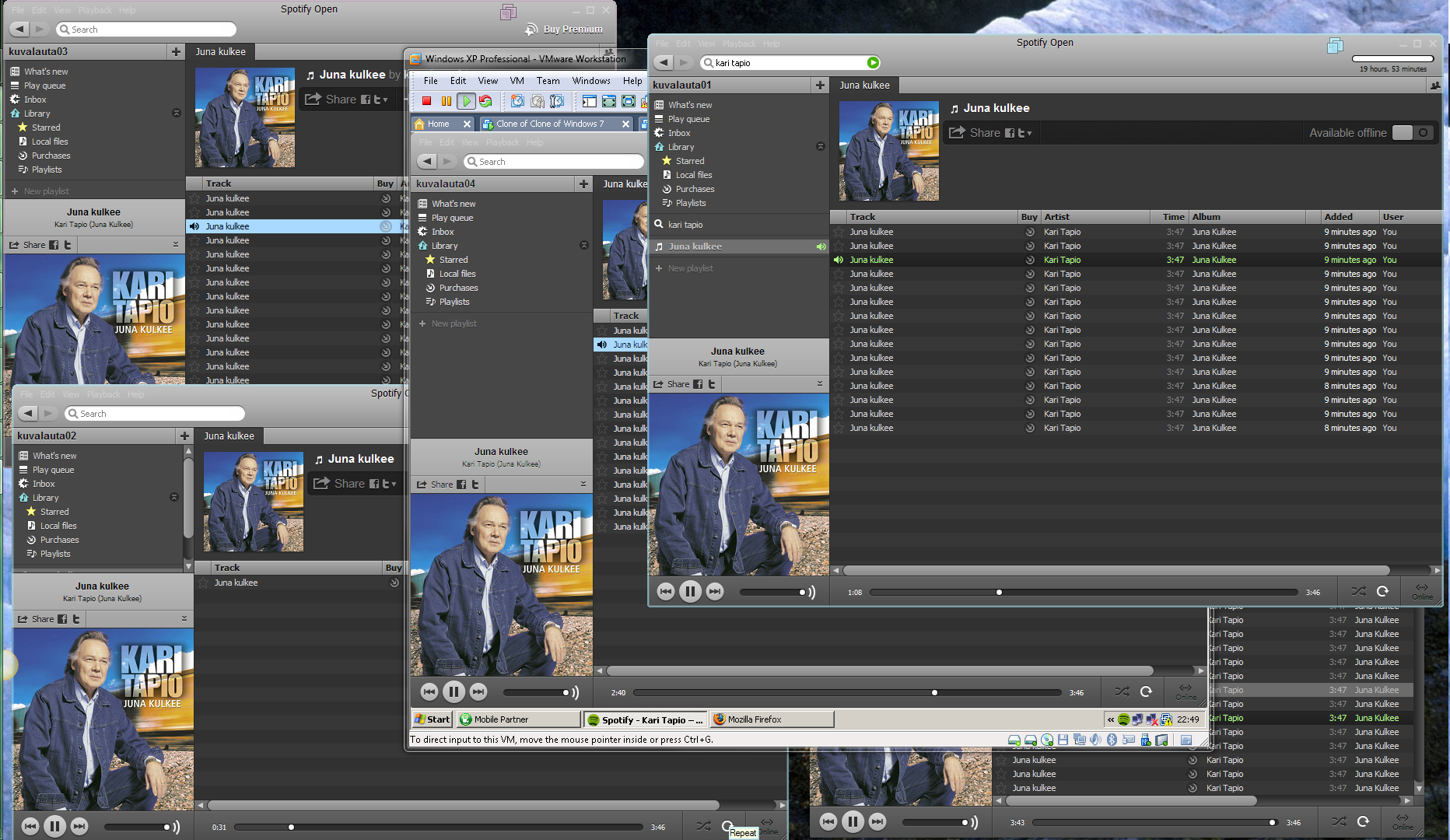Star the first track in the kuvalauta01 list
Screen dimensions: 1450x840
tap(839, 232)
